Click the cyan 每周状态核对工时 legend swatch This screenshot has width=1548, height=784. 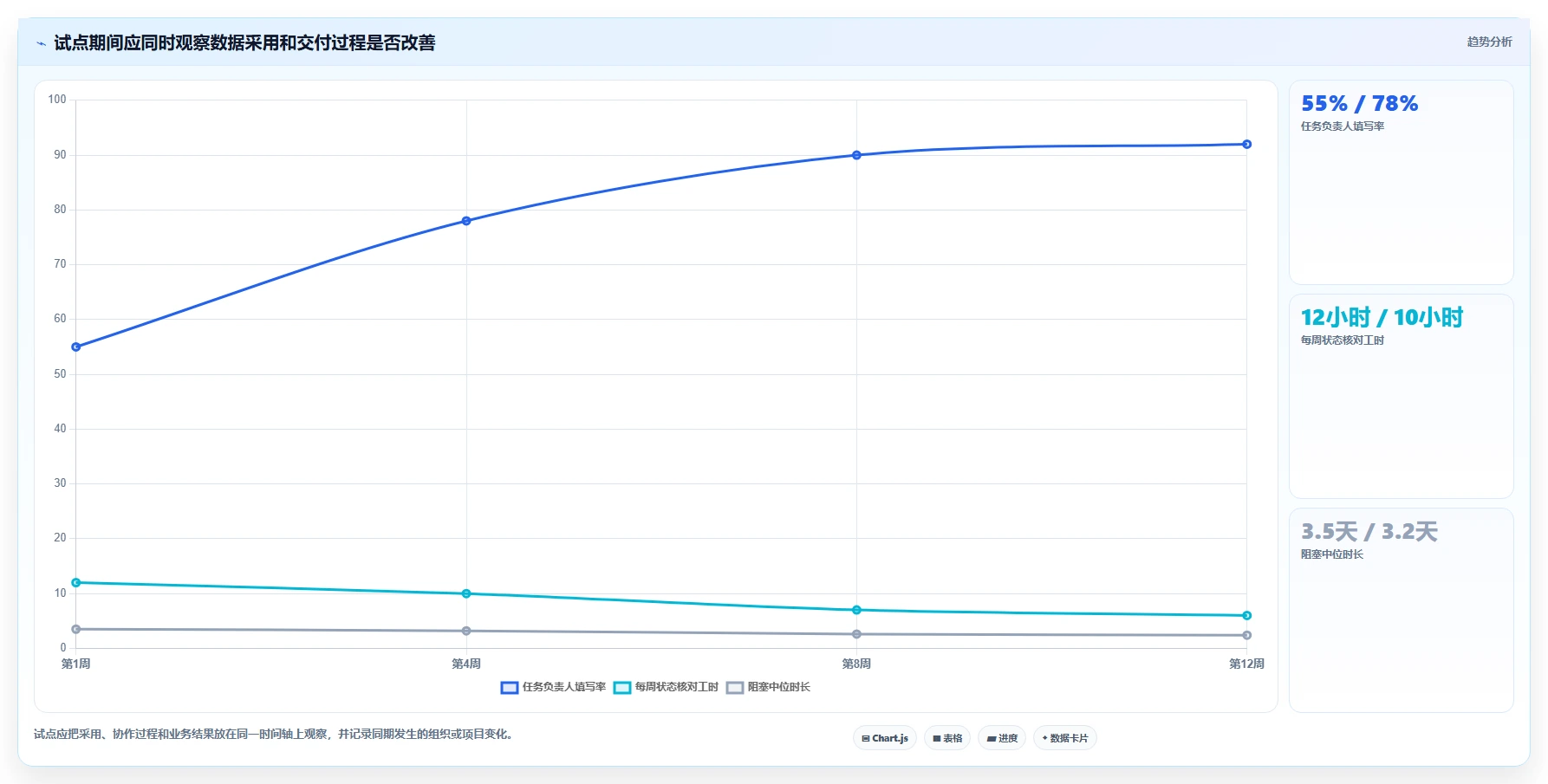[x=622, y=688]
